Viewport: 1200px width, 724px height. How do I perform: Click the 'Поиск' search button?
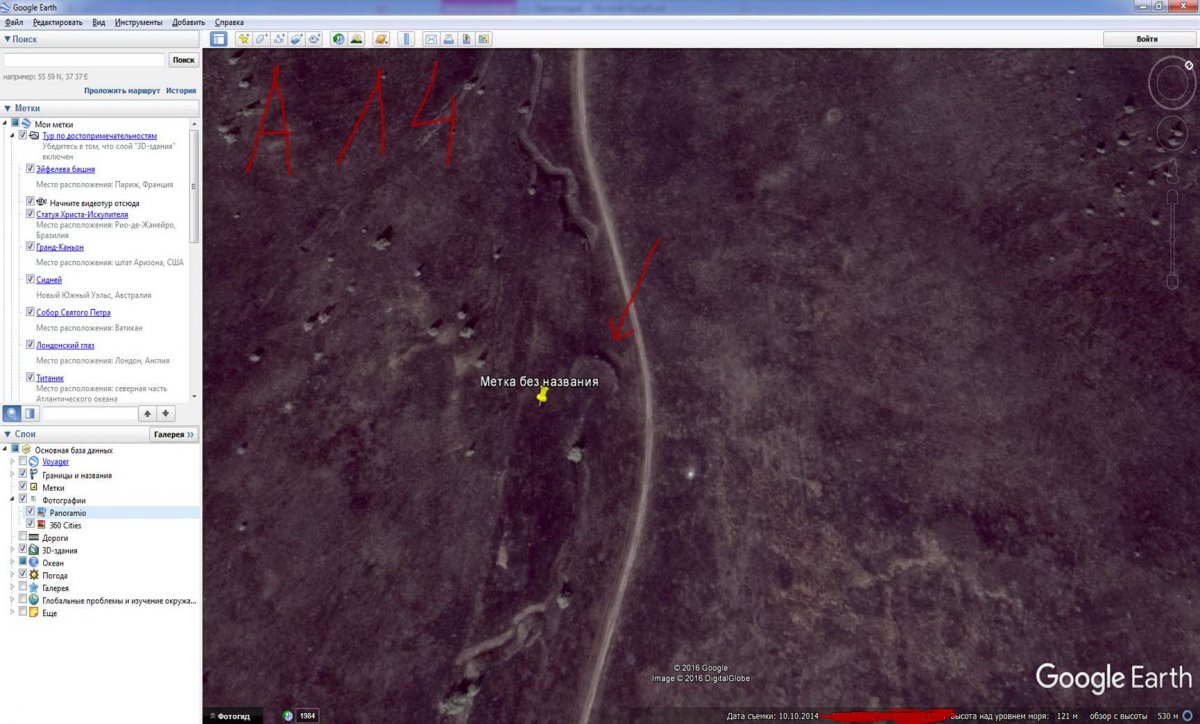pyautogui.click(x=184, y=60)
